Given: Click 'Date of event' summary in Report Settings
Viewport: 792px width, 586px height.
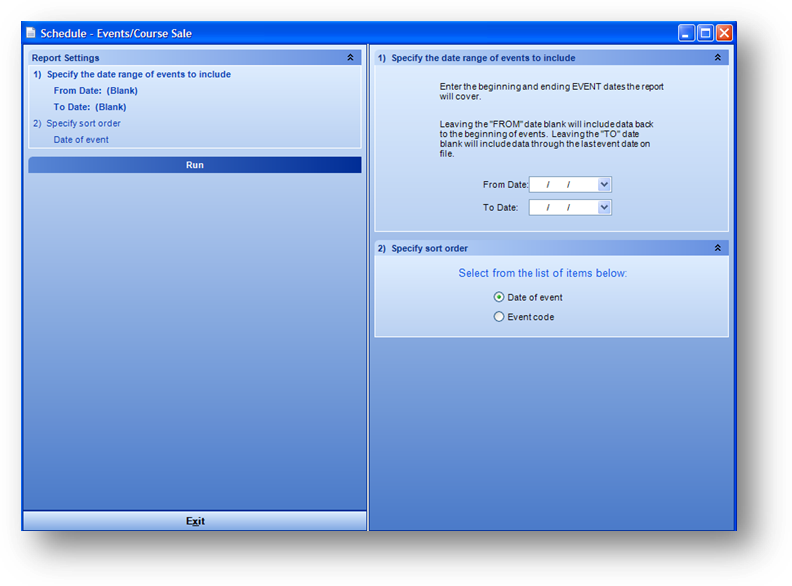Looking at the screenshot, I should 81,139.
